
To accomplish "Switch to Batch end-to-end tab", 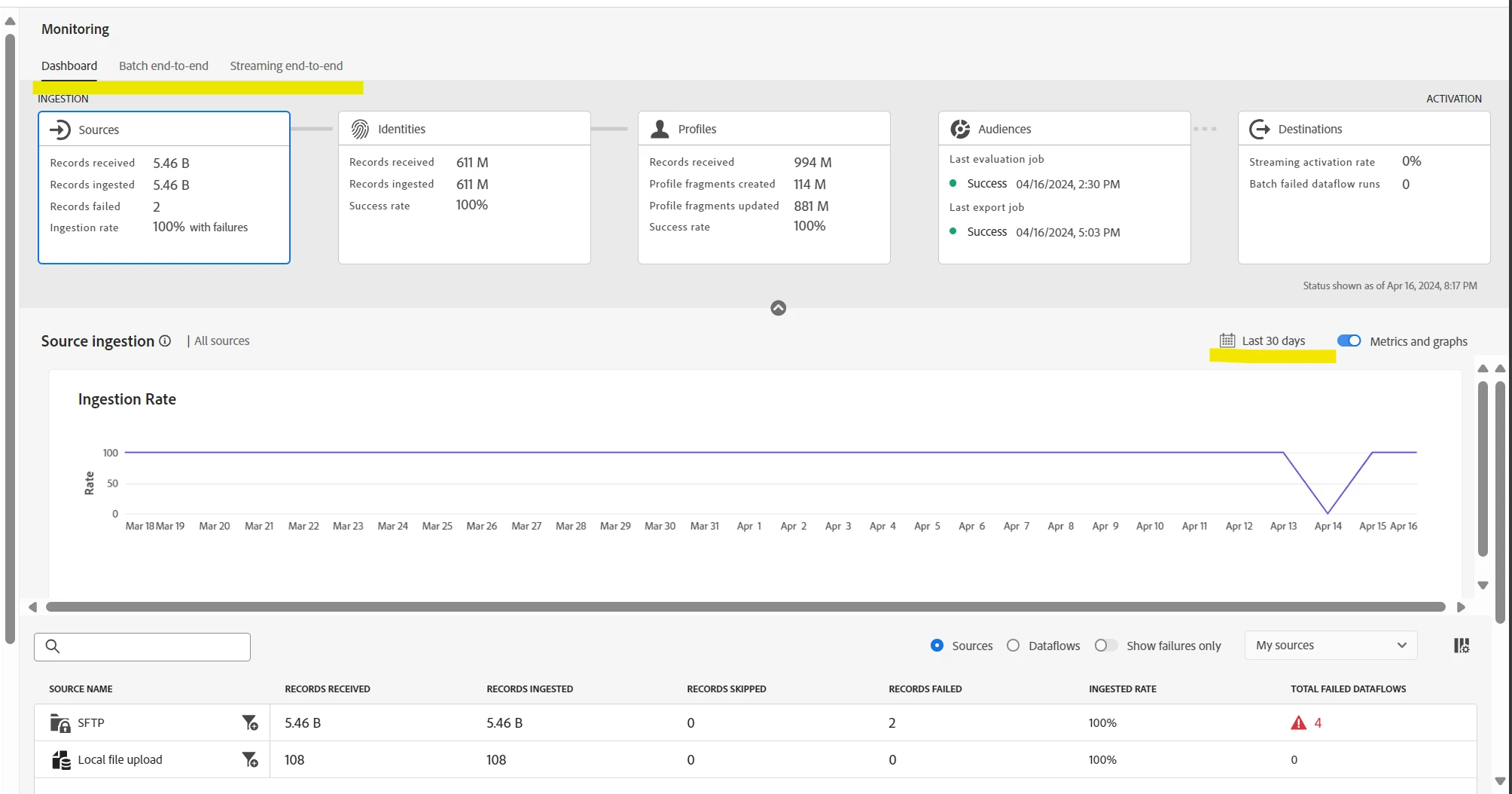I will coord(163,66).
